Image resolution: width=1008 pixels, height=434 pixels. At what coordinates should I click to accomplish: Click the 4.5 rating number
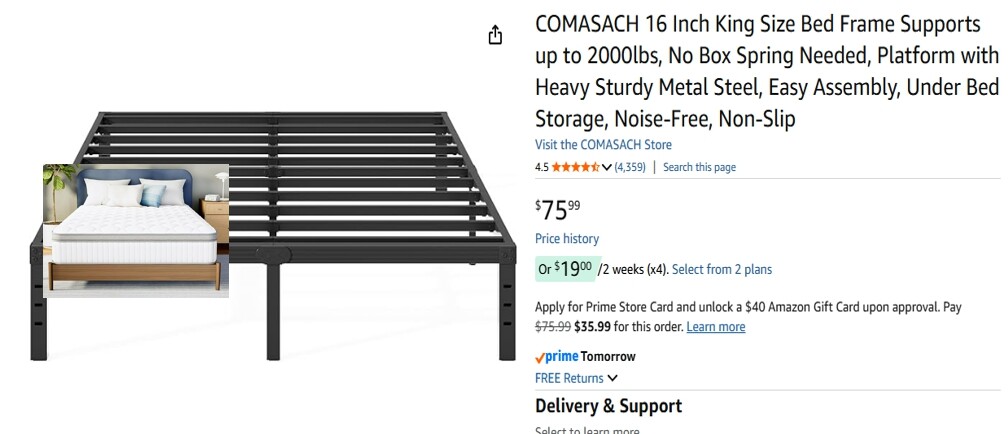(x=541, y=167)
